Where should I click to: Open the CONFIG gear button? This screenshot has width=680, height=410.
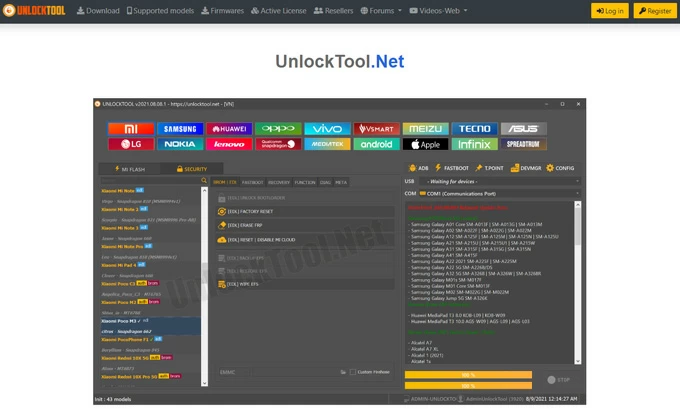click(560, 168)
